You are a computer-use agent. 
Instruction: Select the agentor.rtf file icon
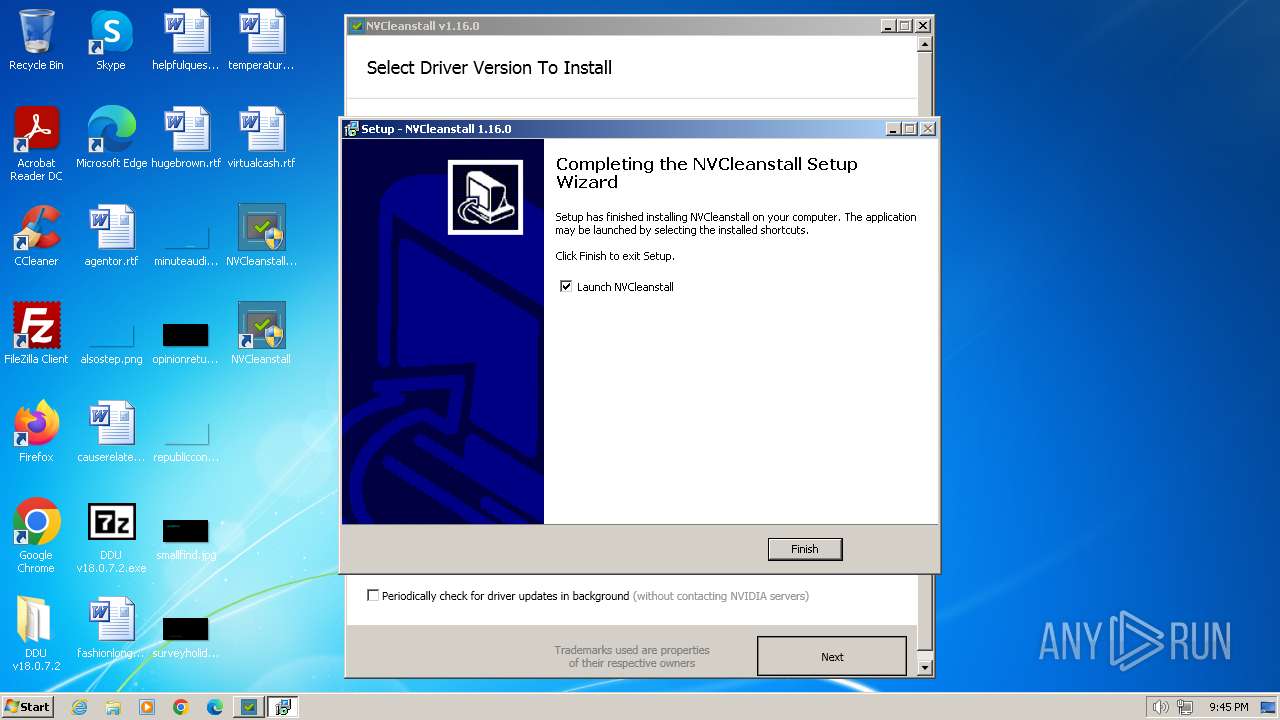111,236
